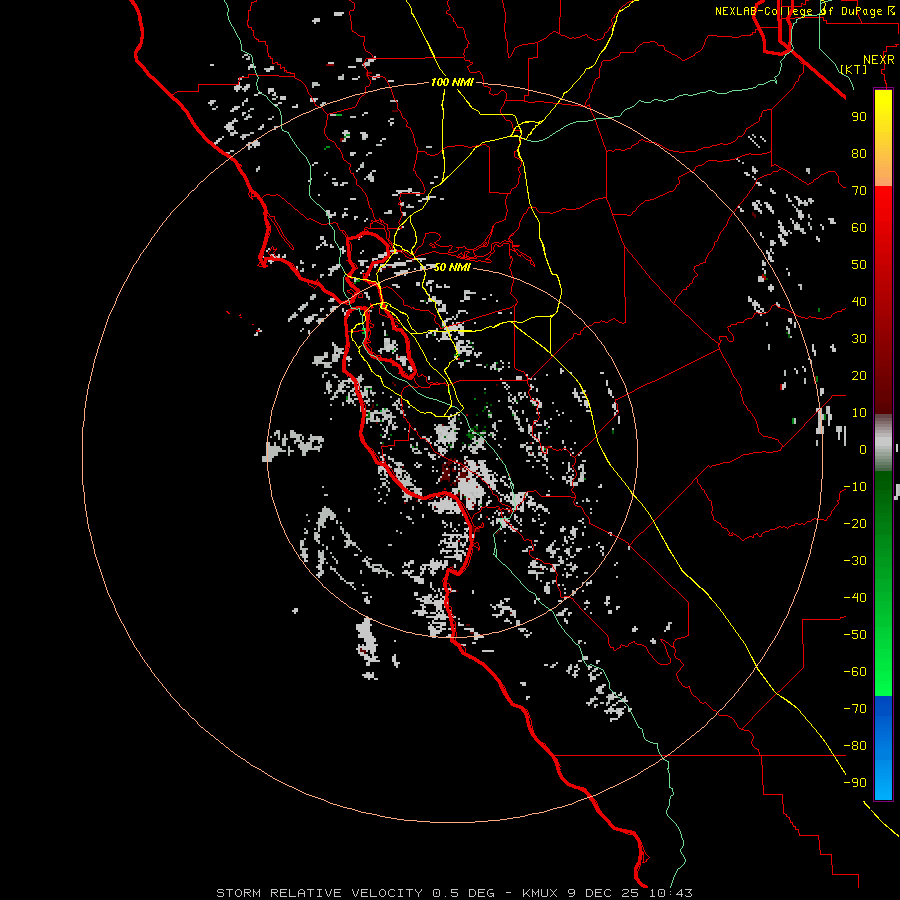
Task: Click the positive 60 knot scale label
Action: click(x=859, y=228)
